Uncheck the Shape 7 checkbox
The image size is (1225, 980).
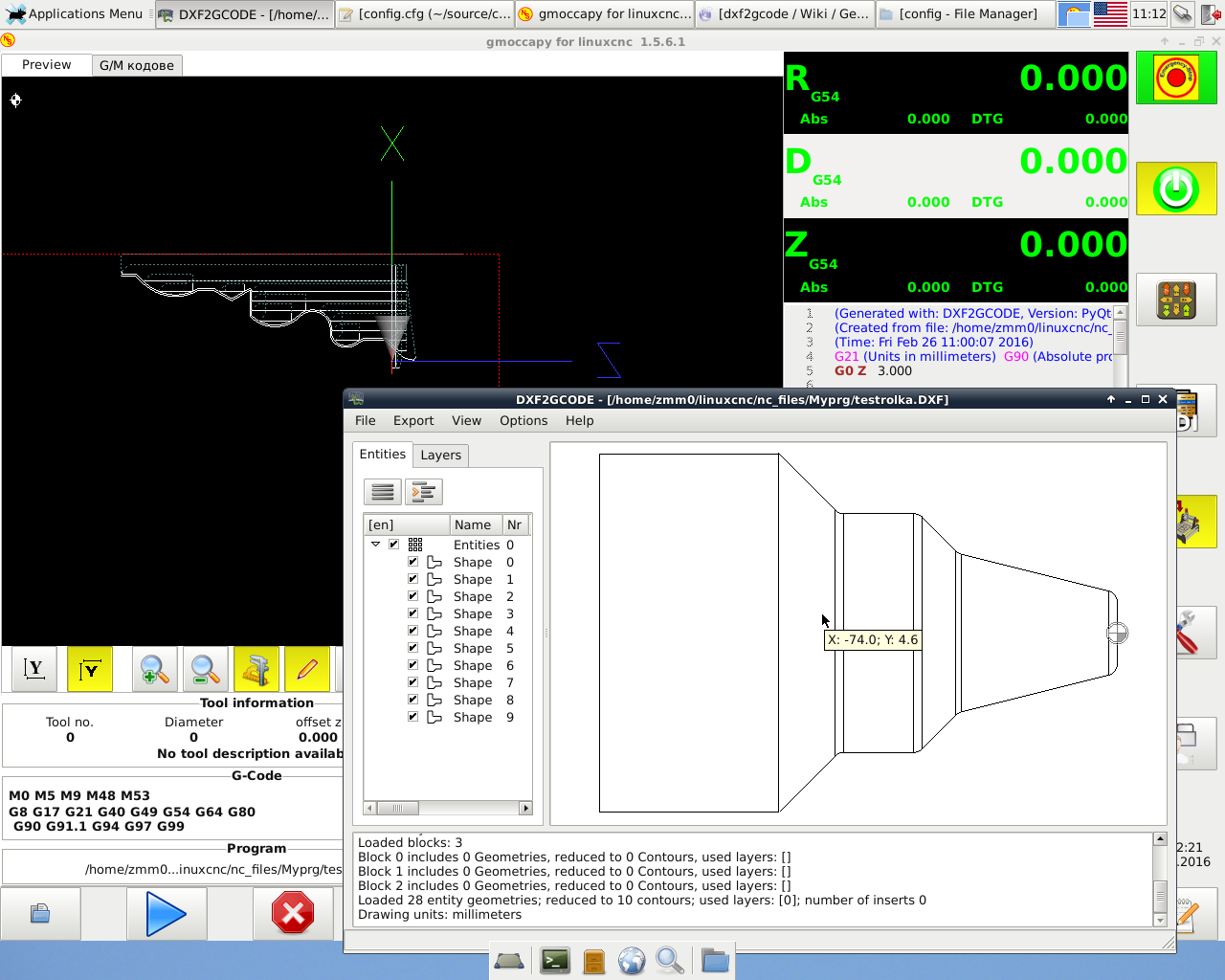point(413,682)
